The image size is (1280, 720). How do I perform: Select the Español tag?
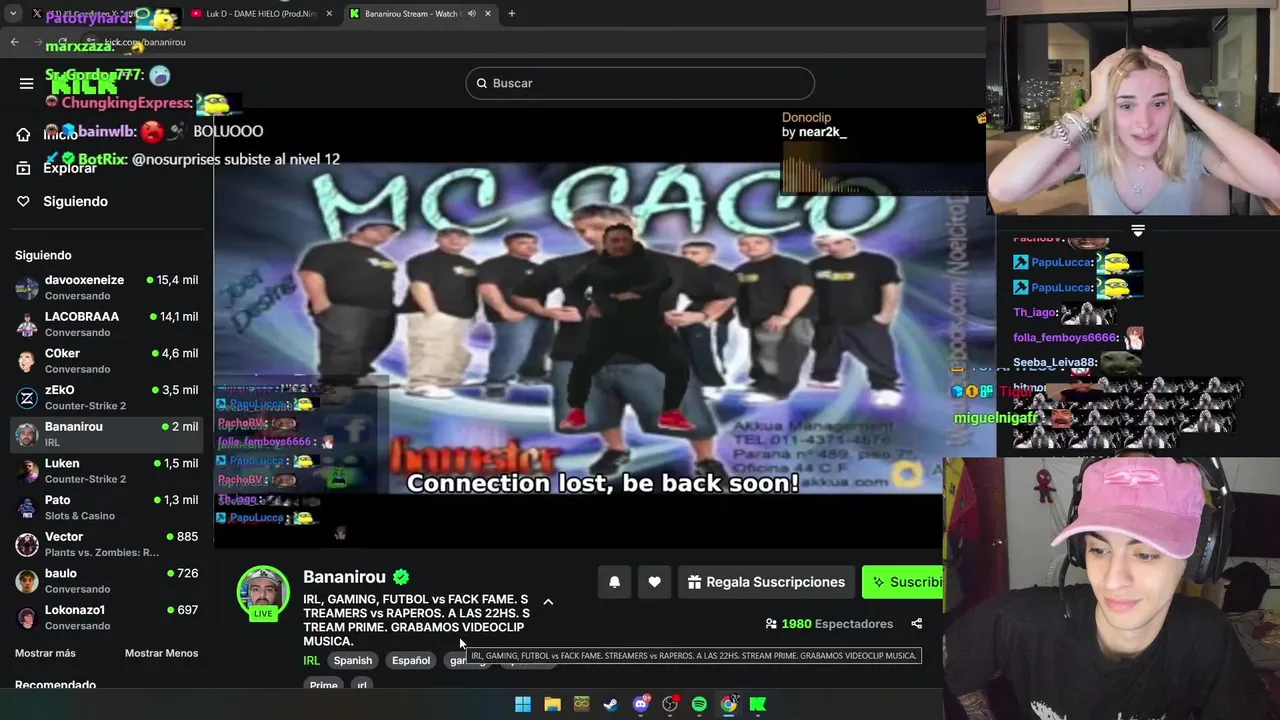pyautogui.click(x=411, y=660)
